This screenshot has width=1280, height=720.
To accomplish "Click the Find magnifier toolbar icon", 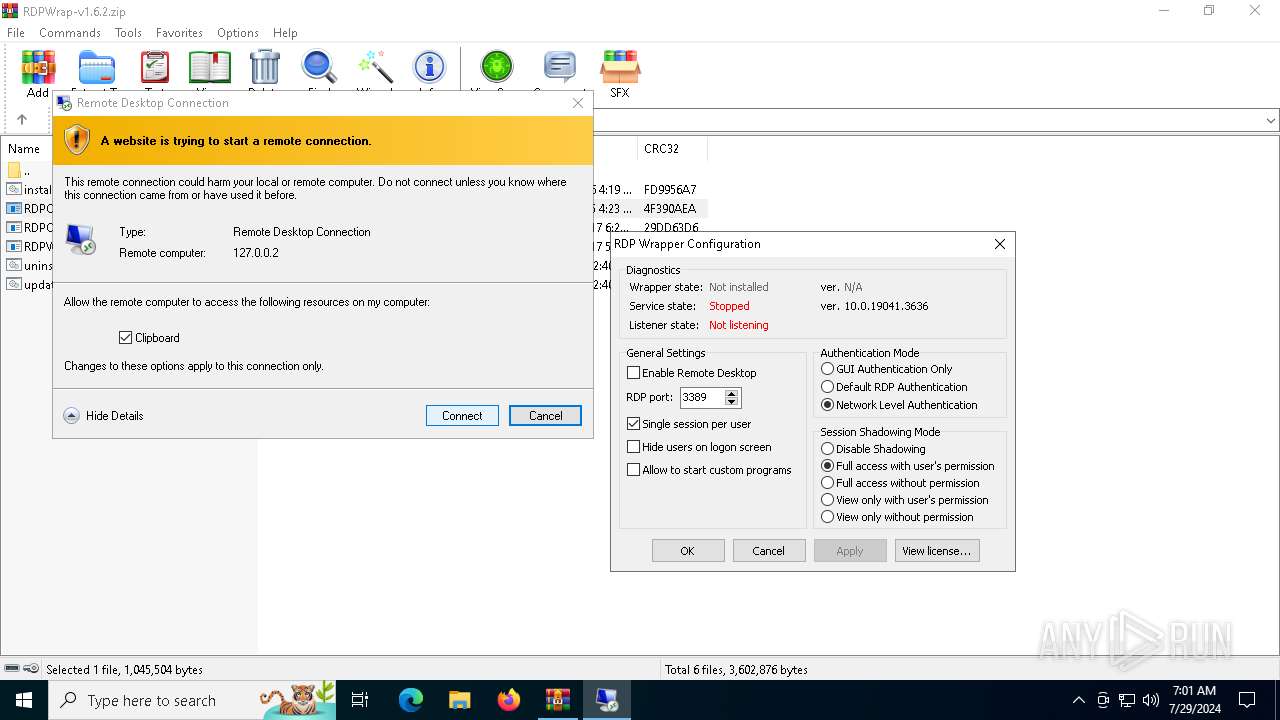I will 319,68.
